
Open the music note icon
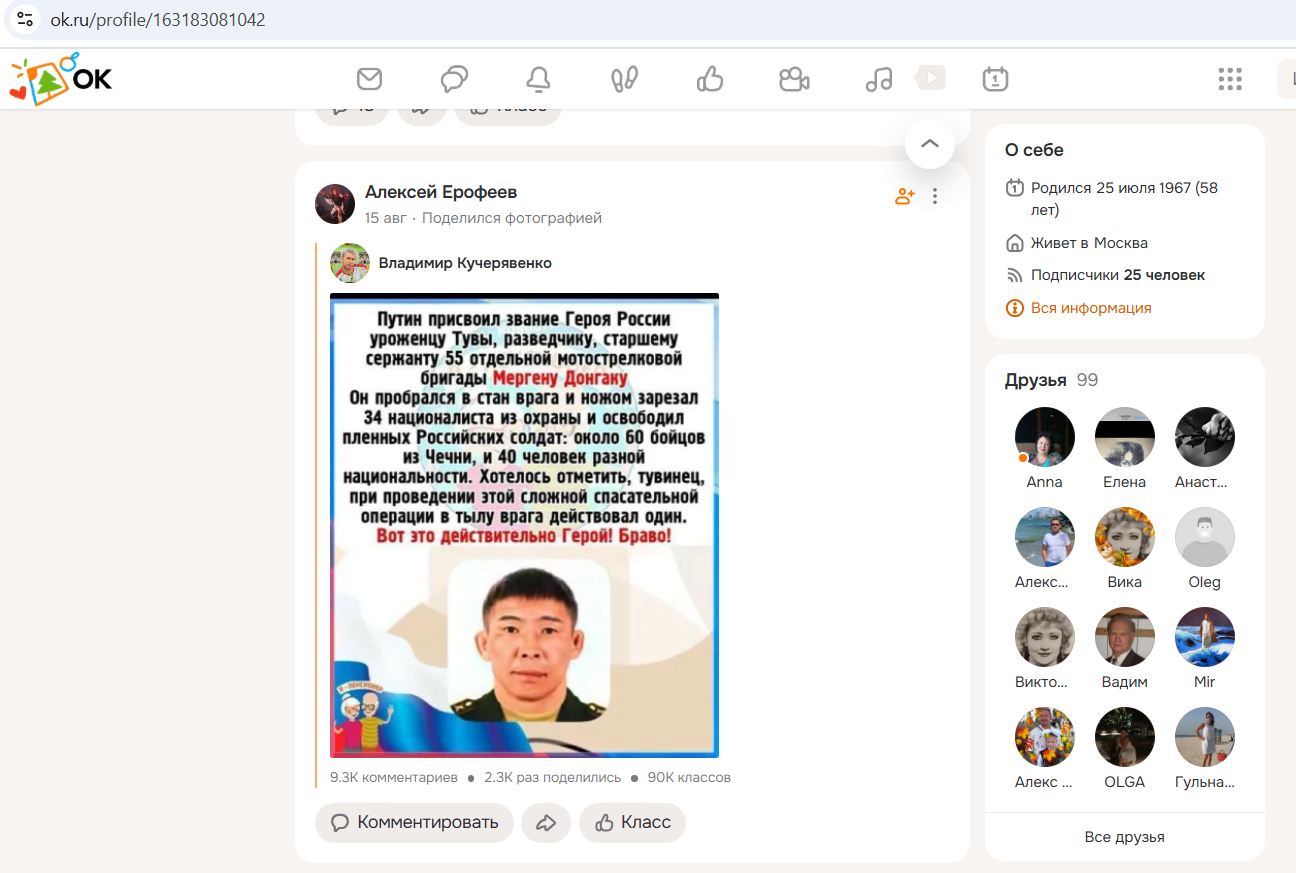[x=879, y=79]
